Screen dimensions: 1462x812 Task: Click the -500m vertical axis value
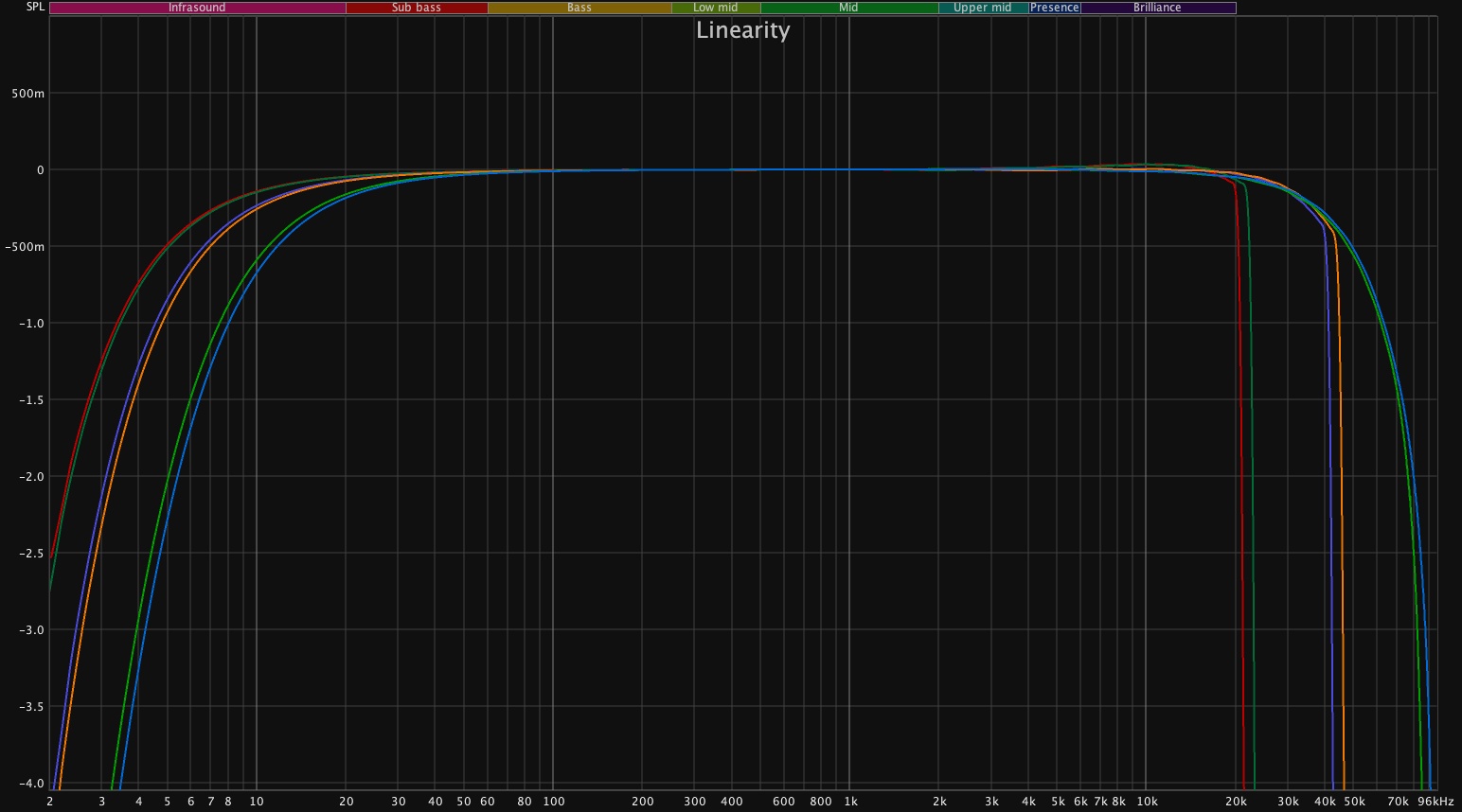click(x=25, y=247)
